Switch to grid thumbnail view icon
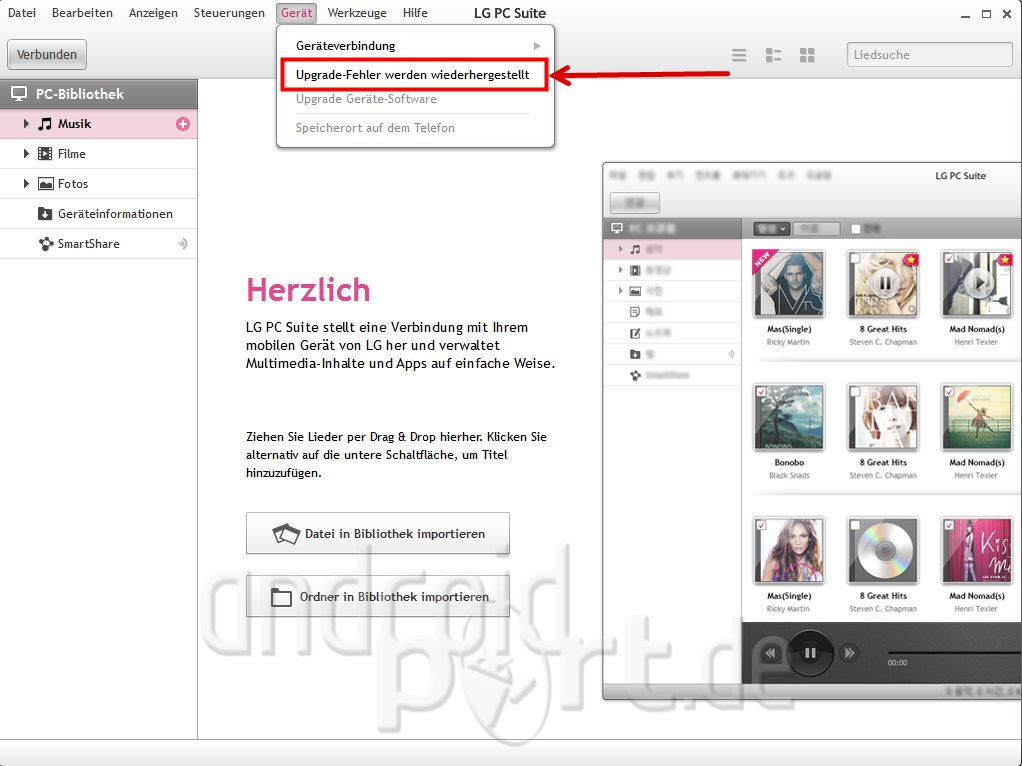Viewport: 1022px width, 766px height. (808, 55)
